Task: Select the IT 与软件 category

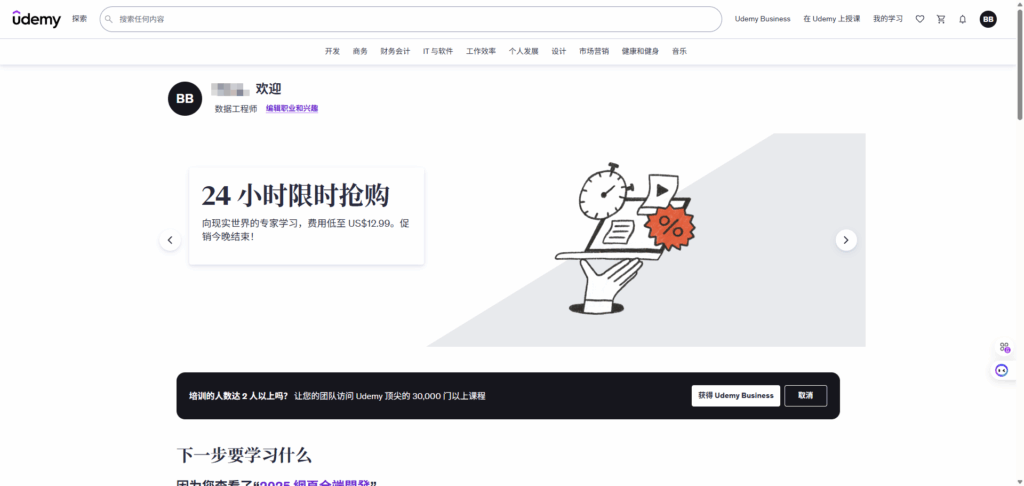Action: (x=438, y=51)
